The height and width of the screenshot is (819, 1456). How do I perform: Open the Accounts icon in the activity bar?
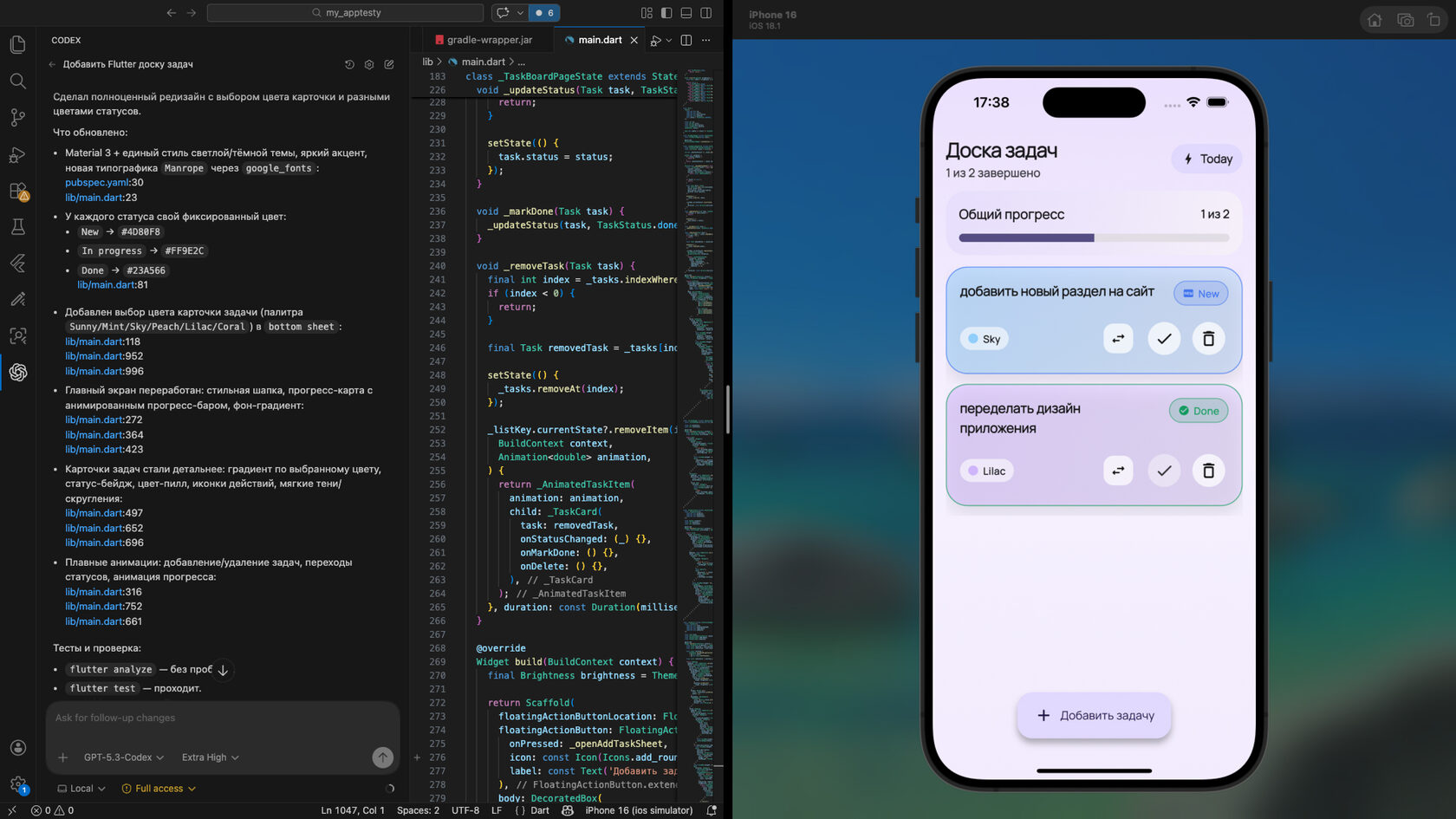[x=17, y=747]
